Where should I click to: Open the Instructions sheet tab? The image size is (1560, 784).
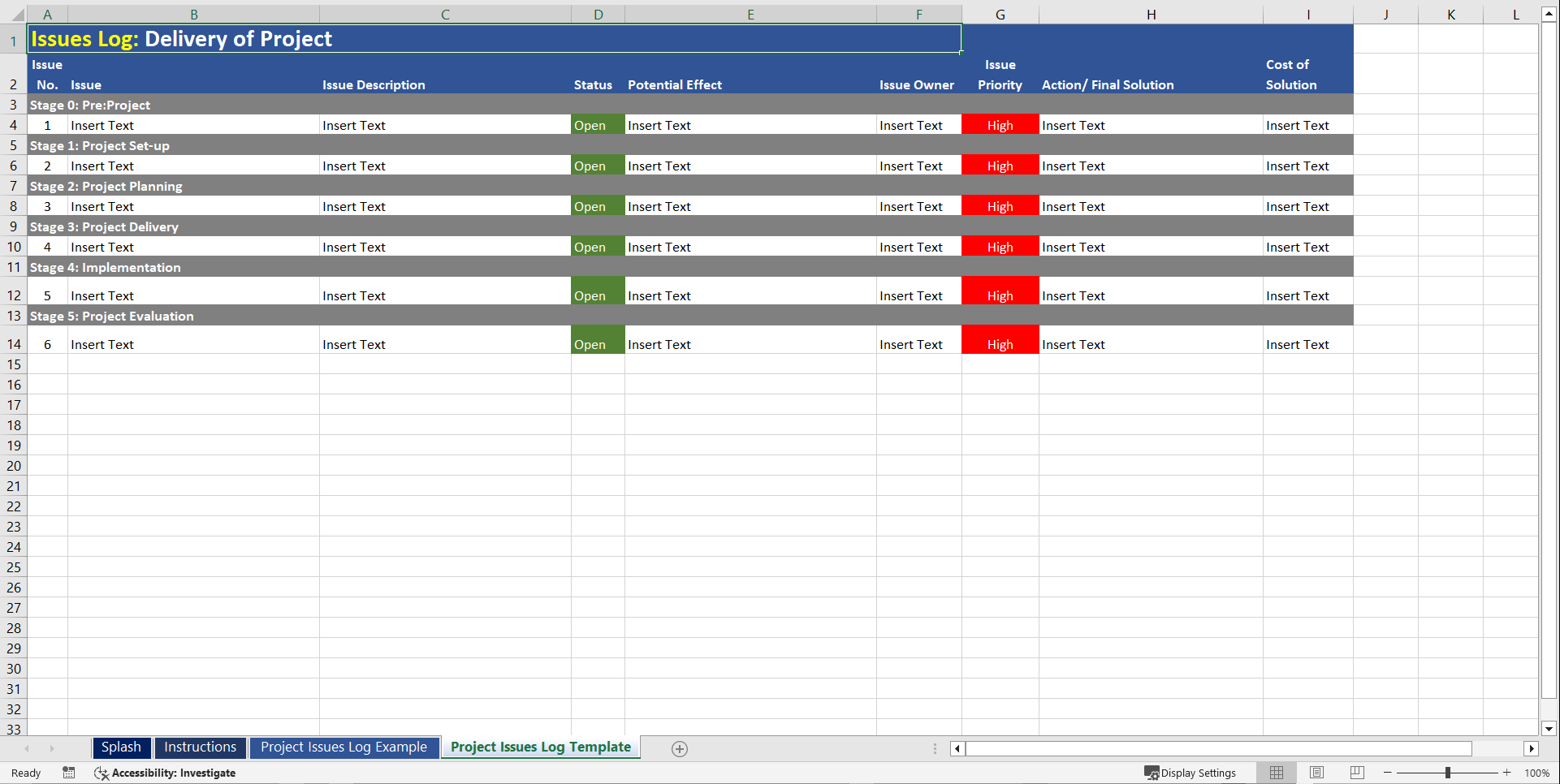click(x=200, y=747)
